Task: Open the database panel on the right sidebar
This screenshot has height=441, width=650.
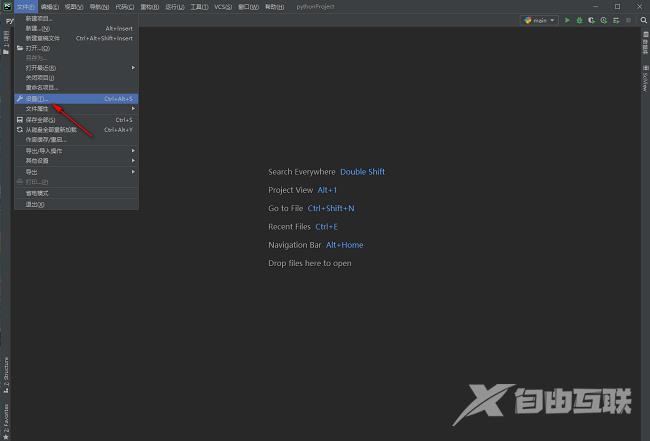Action: click(x=645, y=46)
